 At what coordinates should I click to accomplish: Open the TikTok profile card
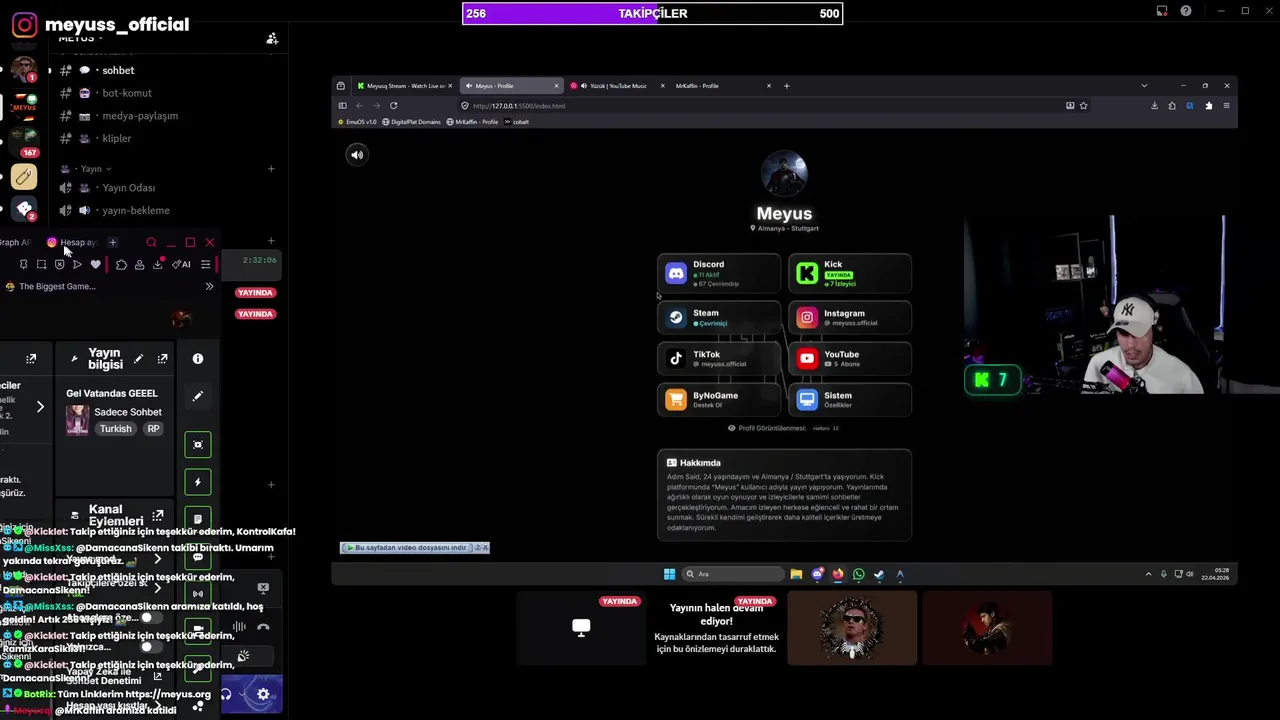[718, 358]
